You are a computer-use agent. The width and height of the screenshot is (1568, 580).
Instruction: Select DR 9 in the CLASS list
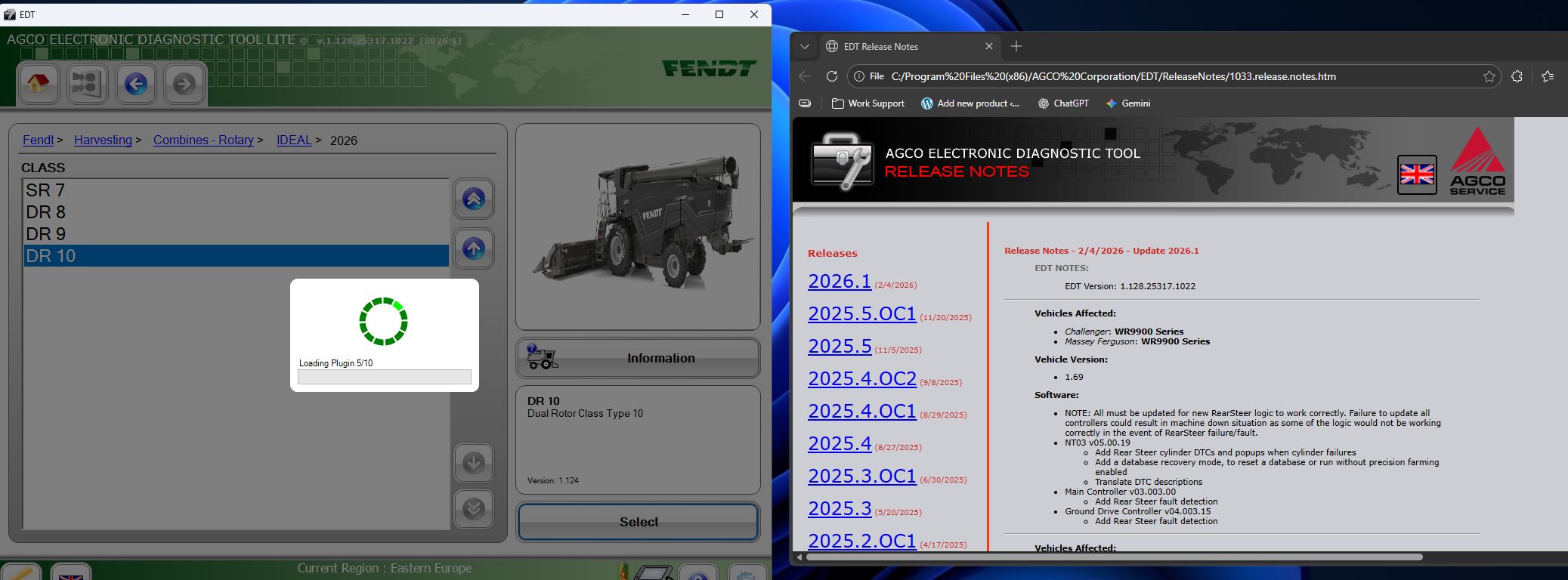coord(237,234)
